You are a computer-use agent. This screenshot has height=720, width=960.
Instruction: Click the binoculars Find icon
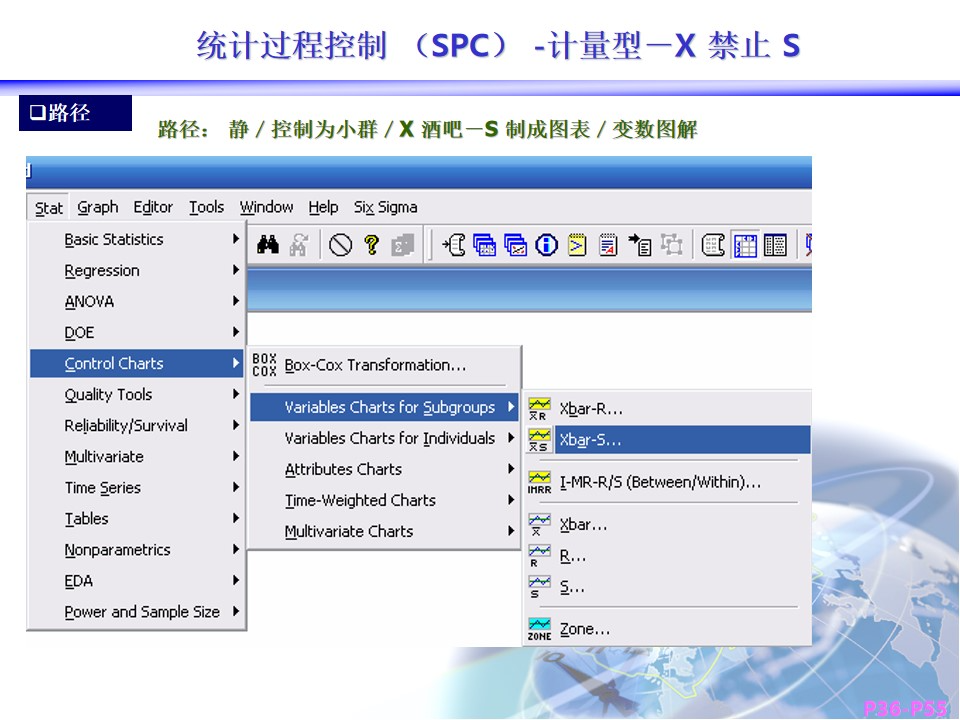tap(268, 245)
